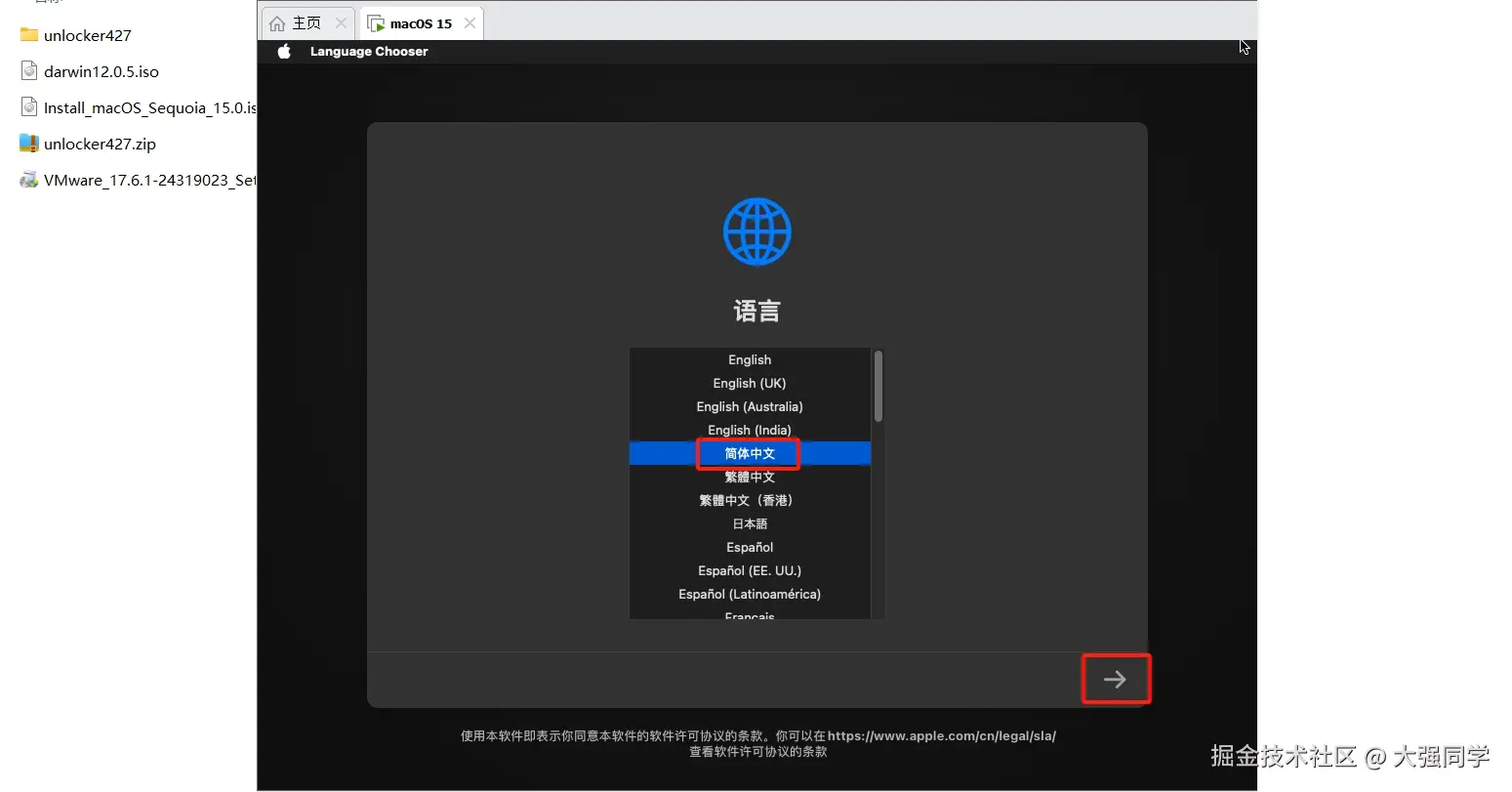Select Español (Latinoamérica) language
The height and width of the screenshot is (792, 1512).
[x=750, y=595]
